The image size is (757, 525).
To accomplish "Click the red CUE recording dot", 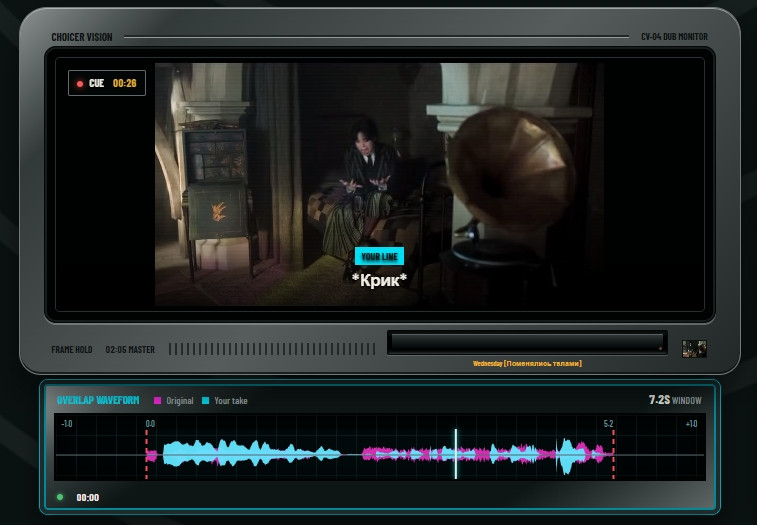I will coord(80,84).
